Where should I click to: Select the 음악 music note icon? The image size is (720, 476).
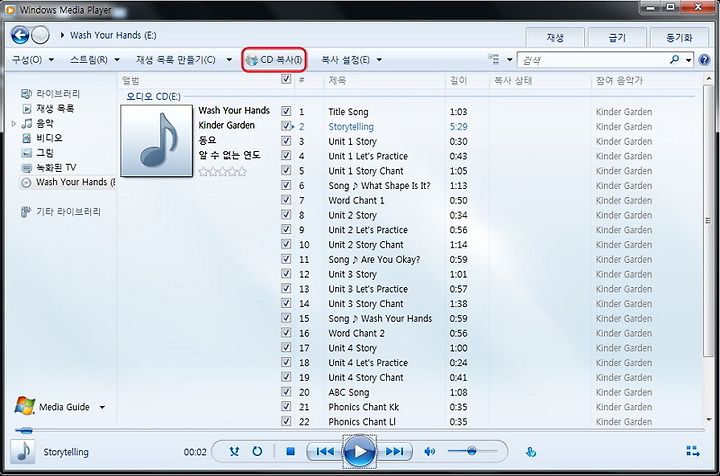coord(28,123)
